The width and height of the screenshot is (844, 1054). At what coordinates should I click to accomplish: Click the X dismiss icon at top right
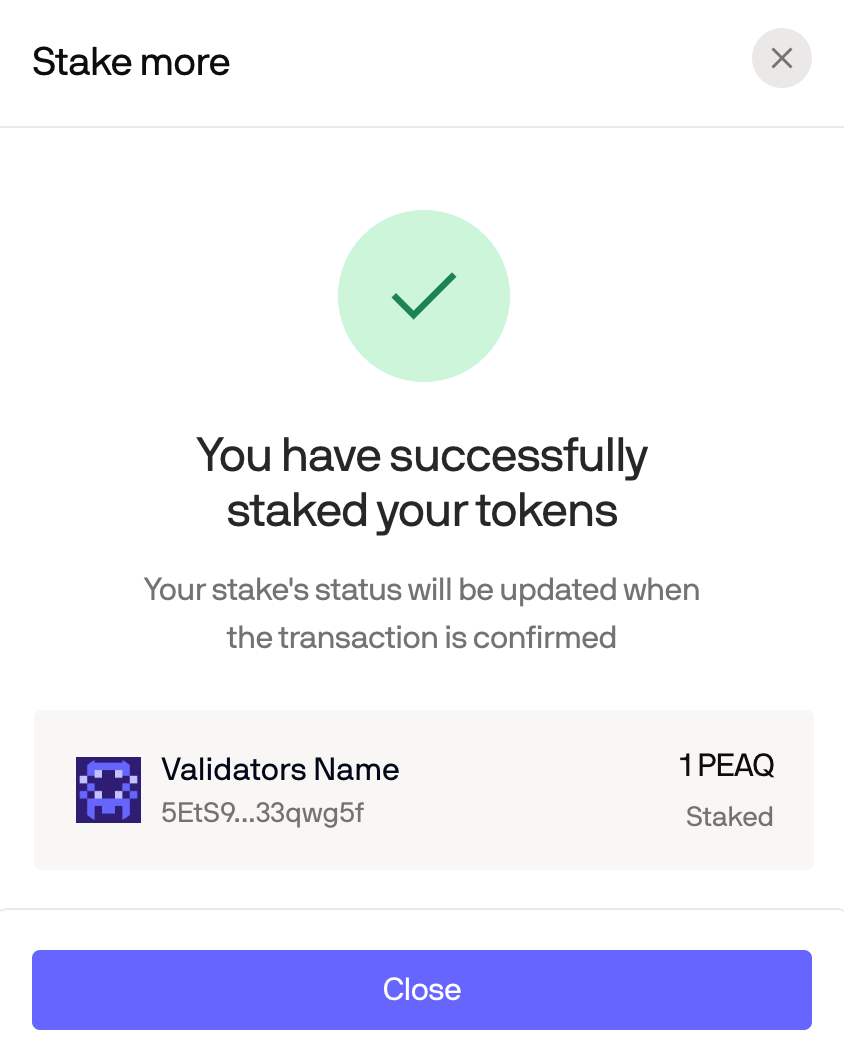tap(782, 58)
